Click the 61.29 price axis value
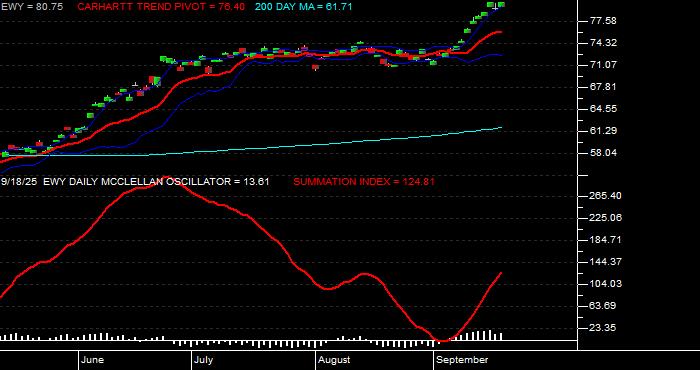The image size is (700, 370). [603, 130]
